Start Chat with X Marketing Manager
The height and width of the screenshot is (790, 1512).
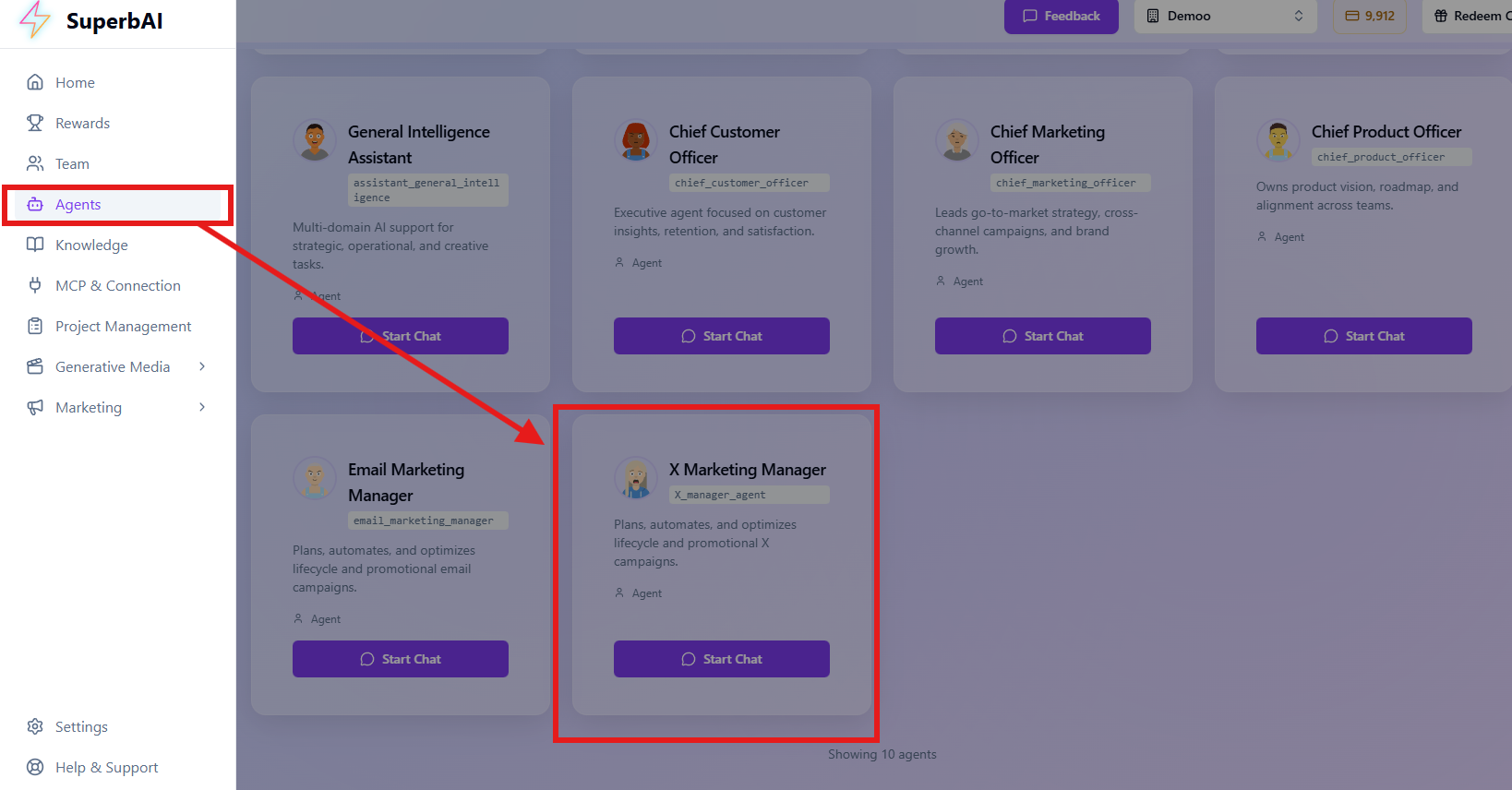coord(721,659)
